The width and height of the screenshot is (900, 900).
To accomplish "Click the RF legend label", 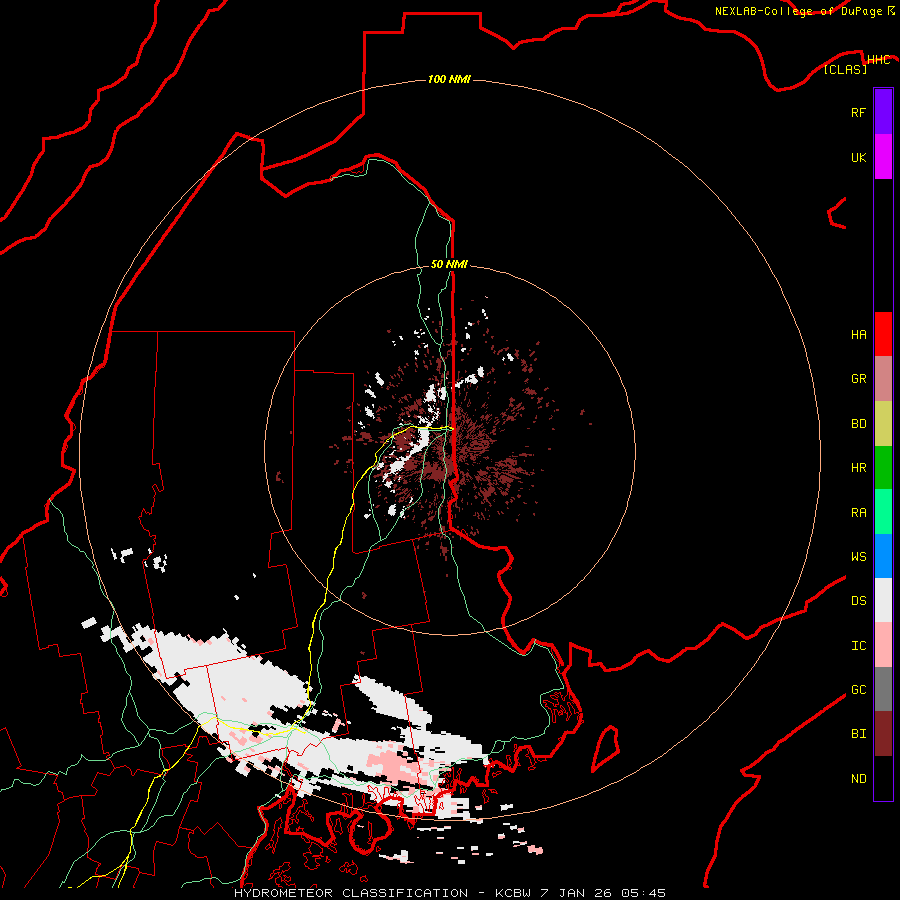I will (x=858, y=113).
